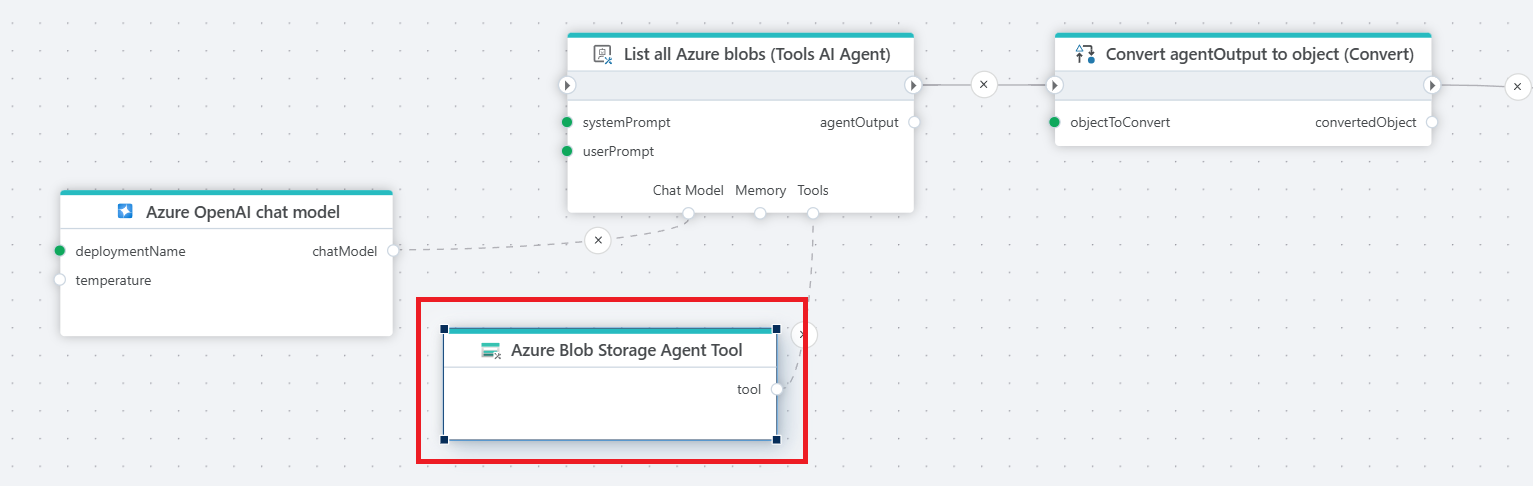The height and width of the screenshot is (486, 1533).
Task: Select the systemPrompt input port
Action: pos(567,122)
